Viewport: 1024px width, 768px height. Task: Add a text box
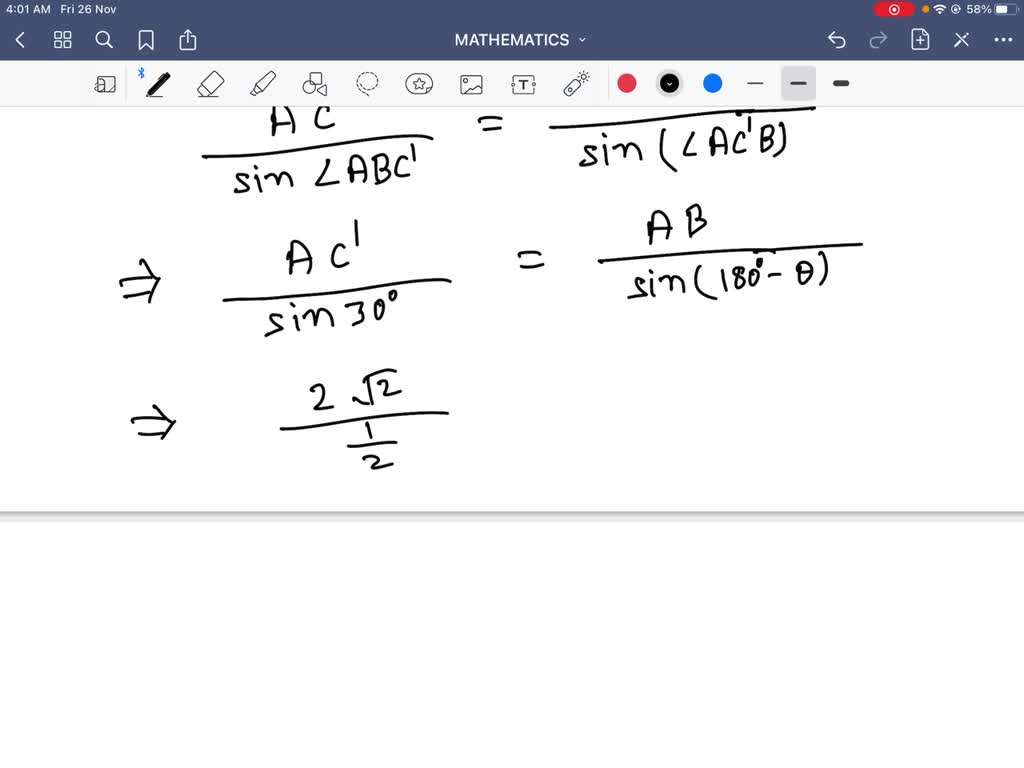(x=523, y=84)
